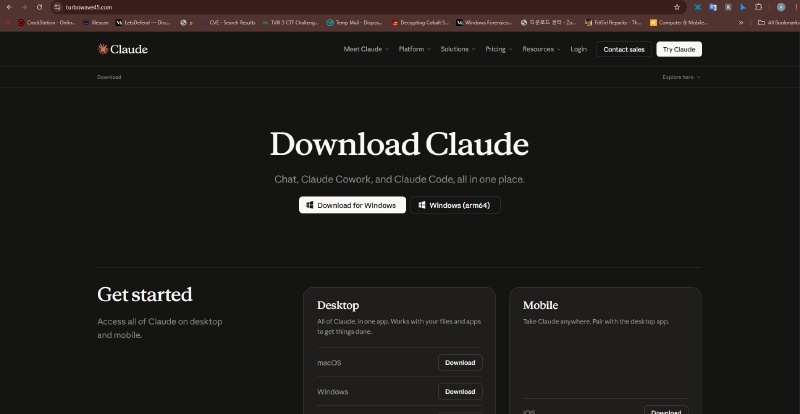Expand the Meet Claude menu
The height and width of the screenshot is (414, 800).
pos(366,49)
